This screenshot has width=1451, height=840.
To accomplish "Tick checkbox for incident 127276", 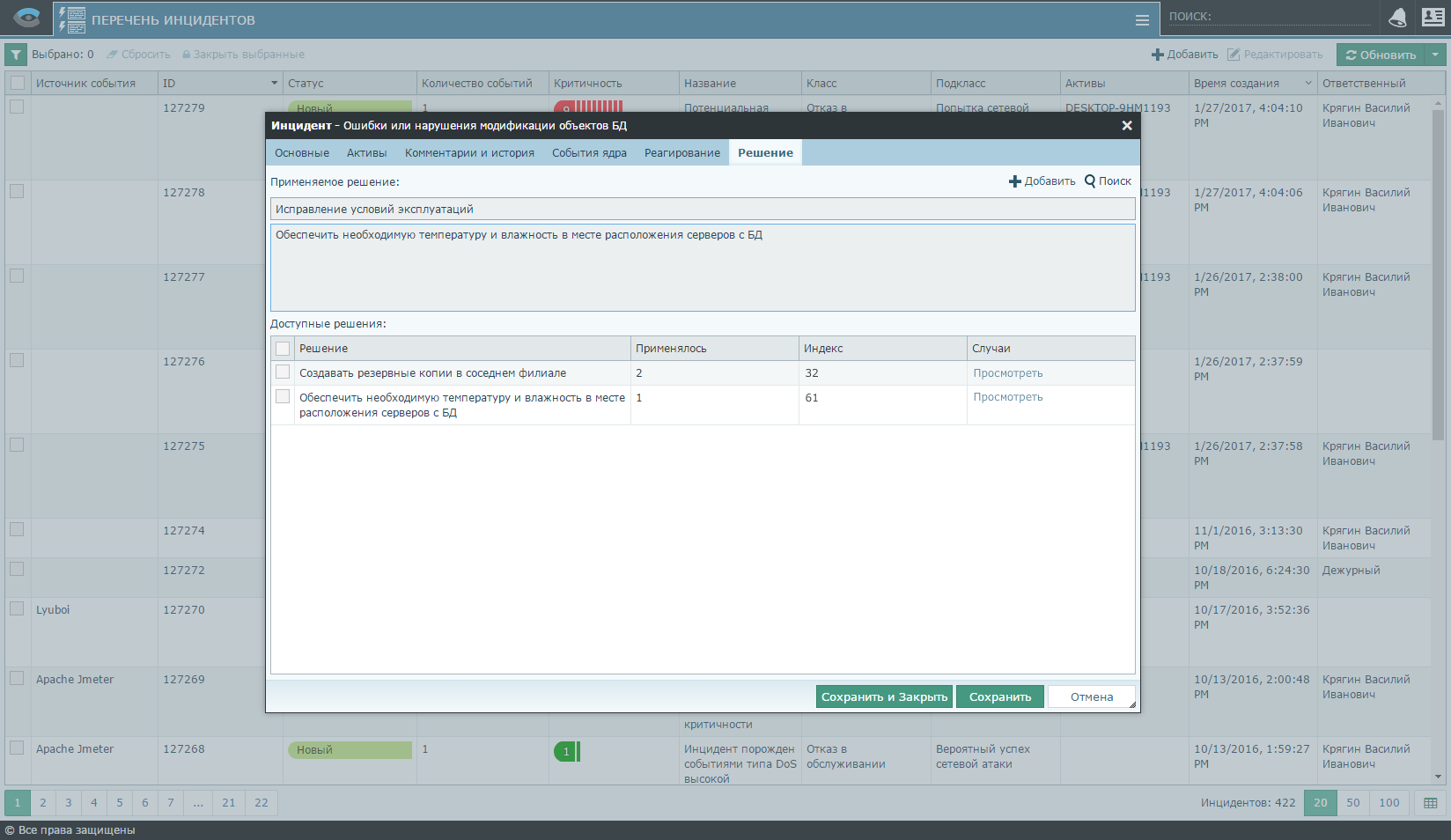I will (x=17, y=360).
